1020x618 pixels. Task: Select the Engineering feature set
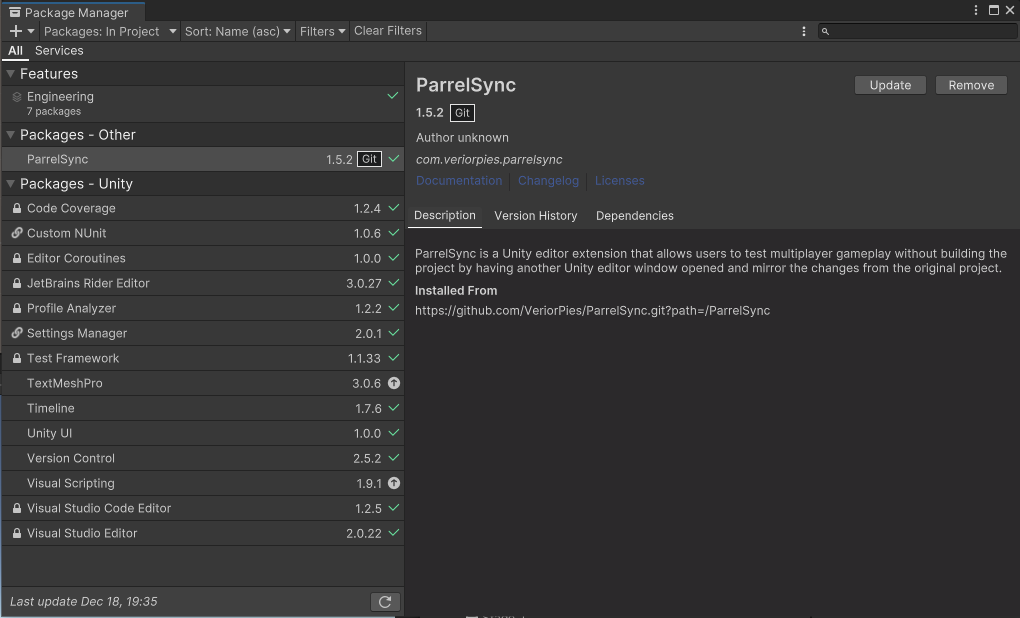[x=203, y=103]
